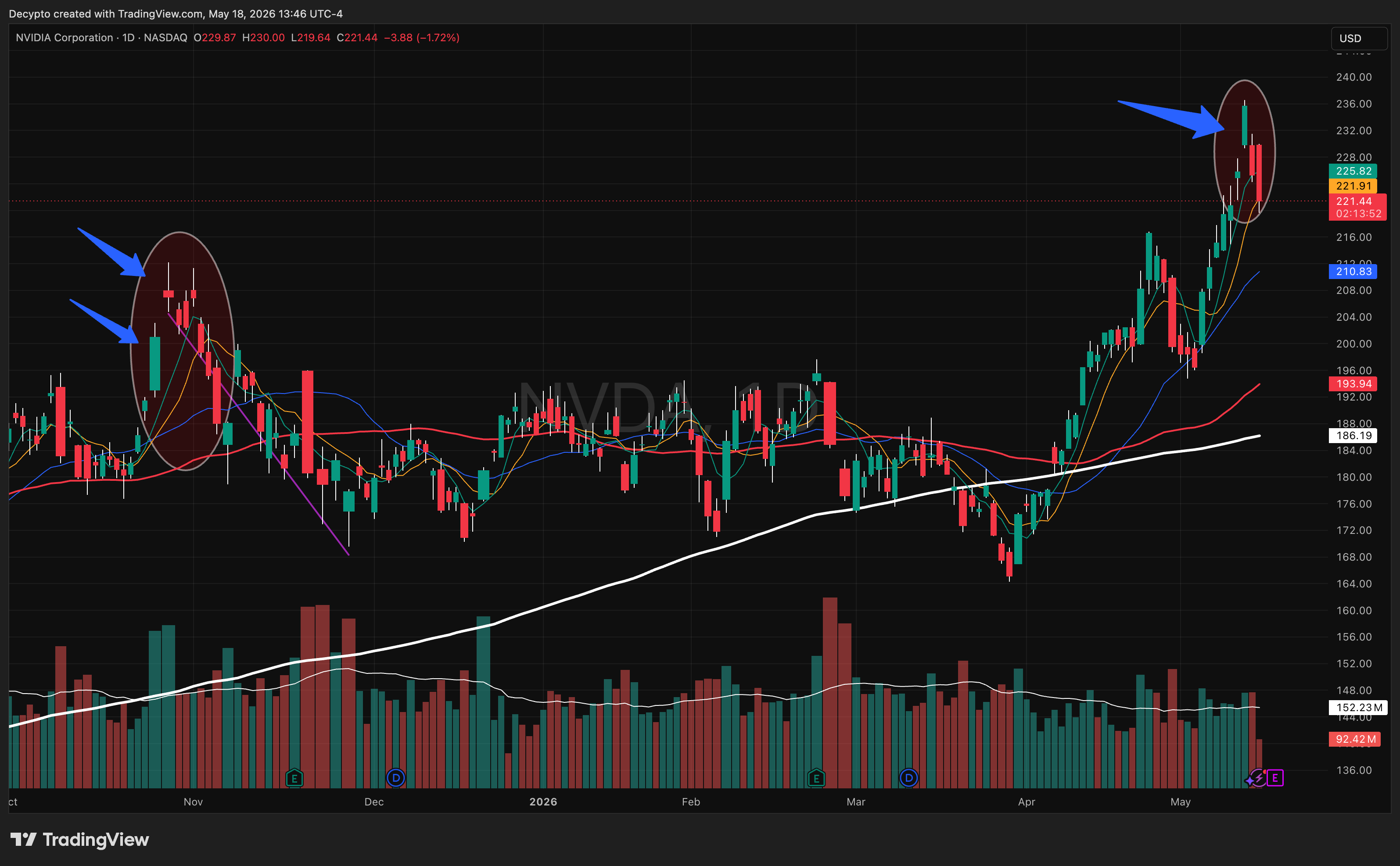This screenshot has width=1400, height=866.
Task: Click the May label on time axis
Action: coord(1181,802)
